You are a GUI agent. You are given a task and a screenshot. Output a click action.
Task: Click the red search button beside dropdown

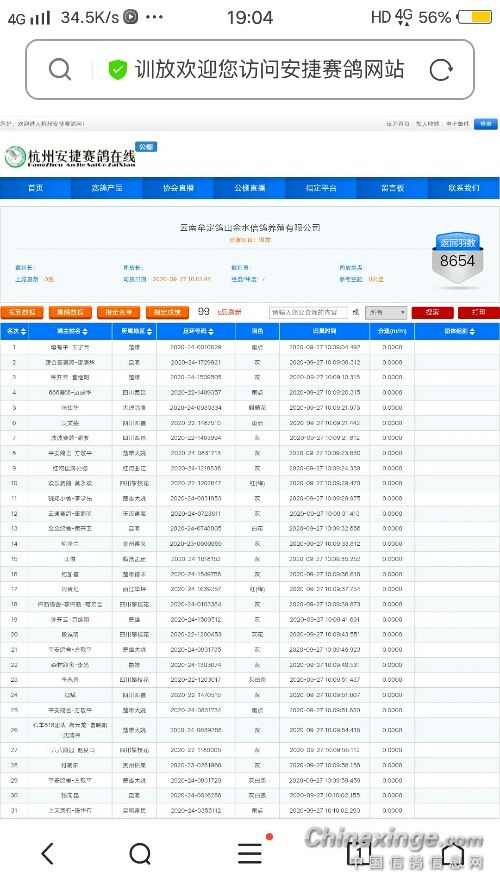pos(433,312)
